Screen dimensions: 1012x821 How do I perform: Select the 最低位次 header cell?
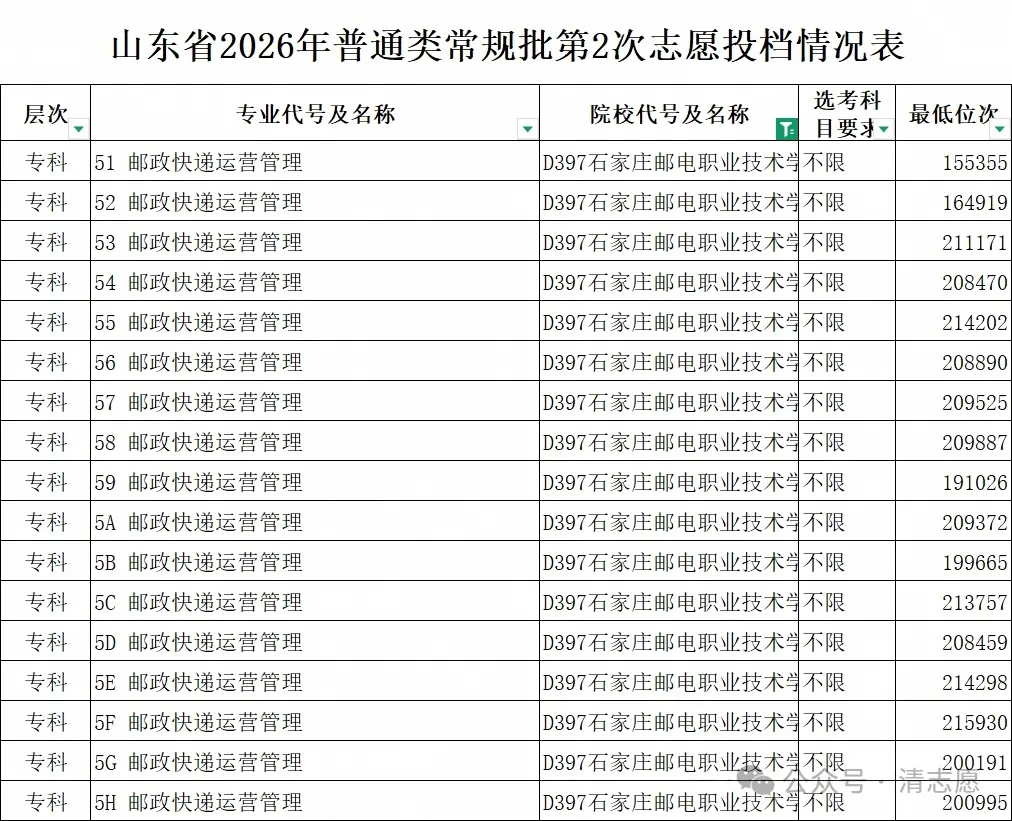tap(954, 113)
